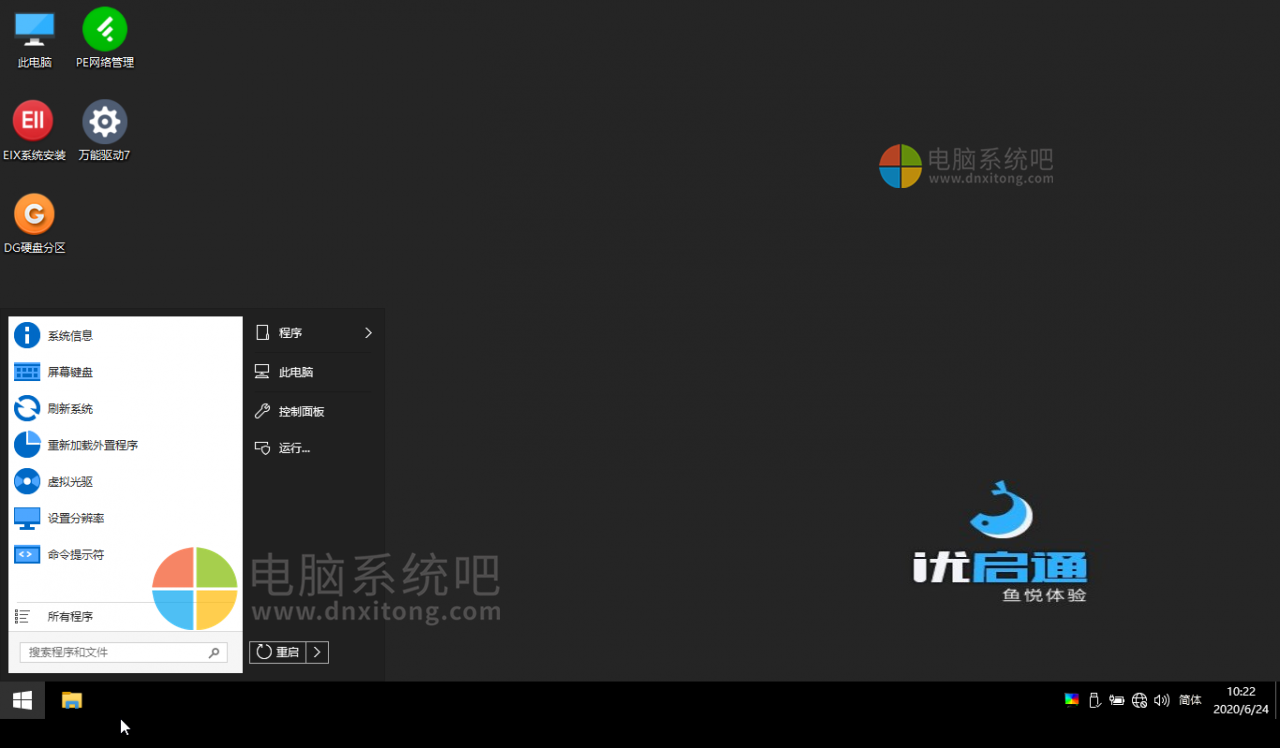1280x748 pixels.
Task: Launch 屏幕键盘 on-screen keyboard
Action: (125, 372)
